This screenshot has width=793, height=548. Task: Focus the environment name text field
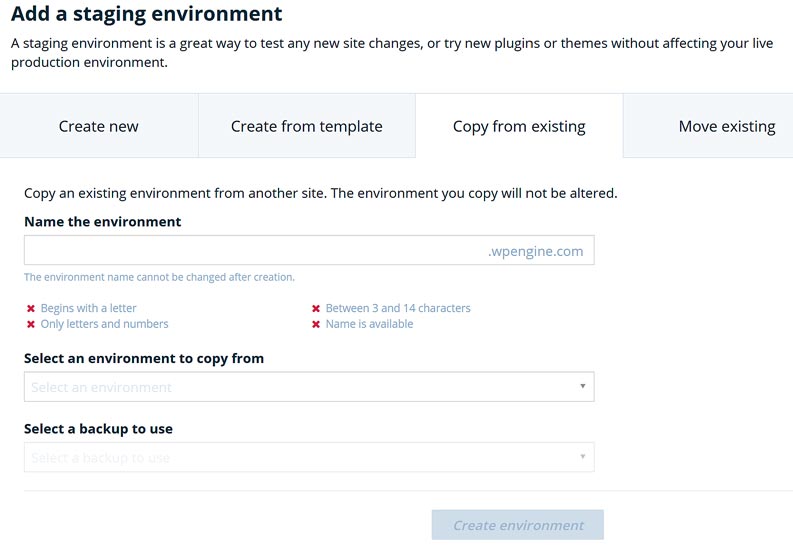point(250,251)
